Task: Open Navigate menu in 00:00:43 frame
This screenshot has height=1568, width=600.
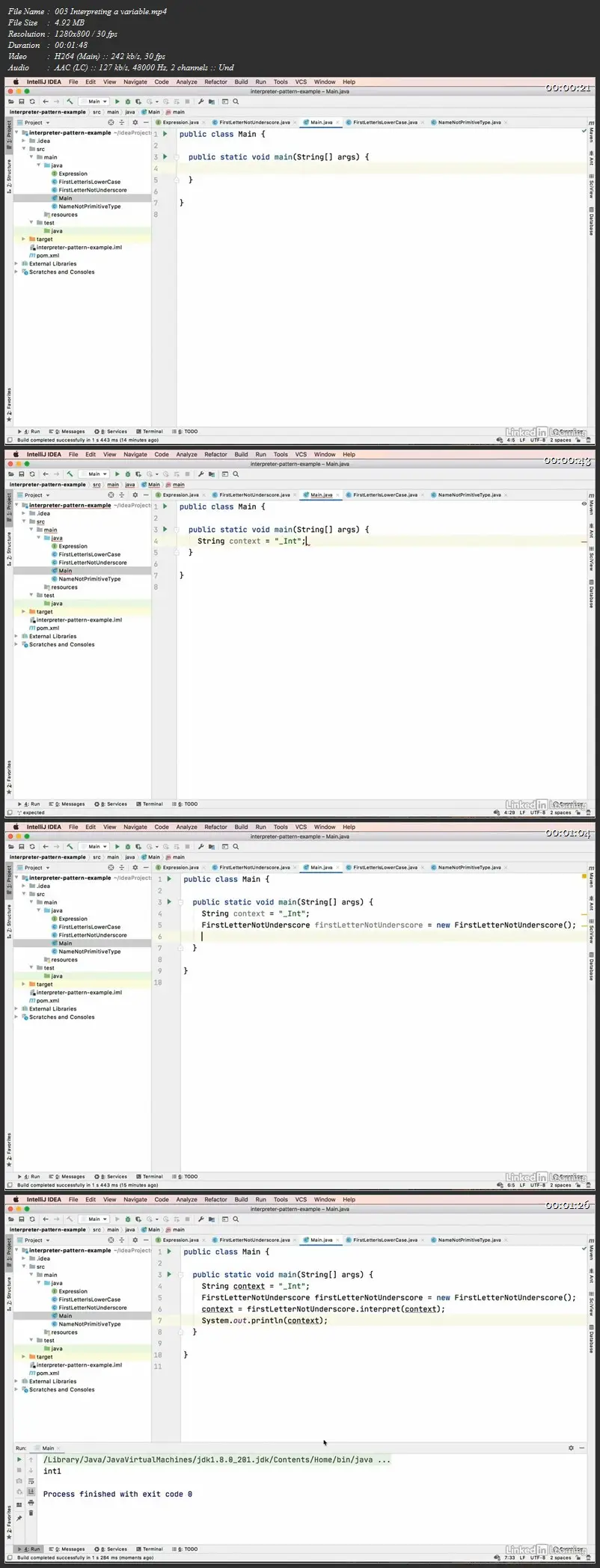Action: tap(135, 454)
